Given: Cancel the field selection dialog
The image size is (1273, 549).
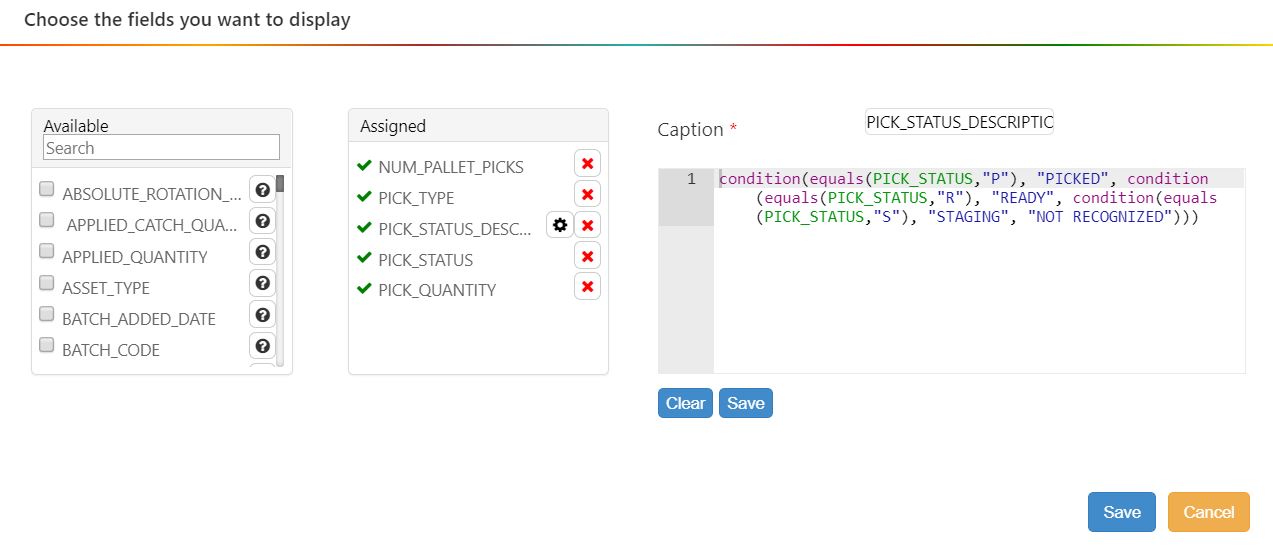Looking at the screenshot, I should (1208, 512).
